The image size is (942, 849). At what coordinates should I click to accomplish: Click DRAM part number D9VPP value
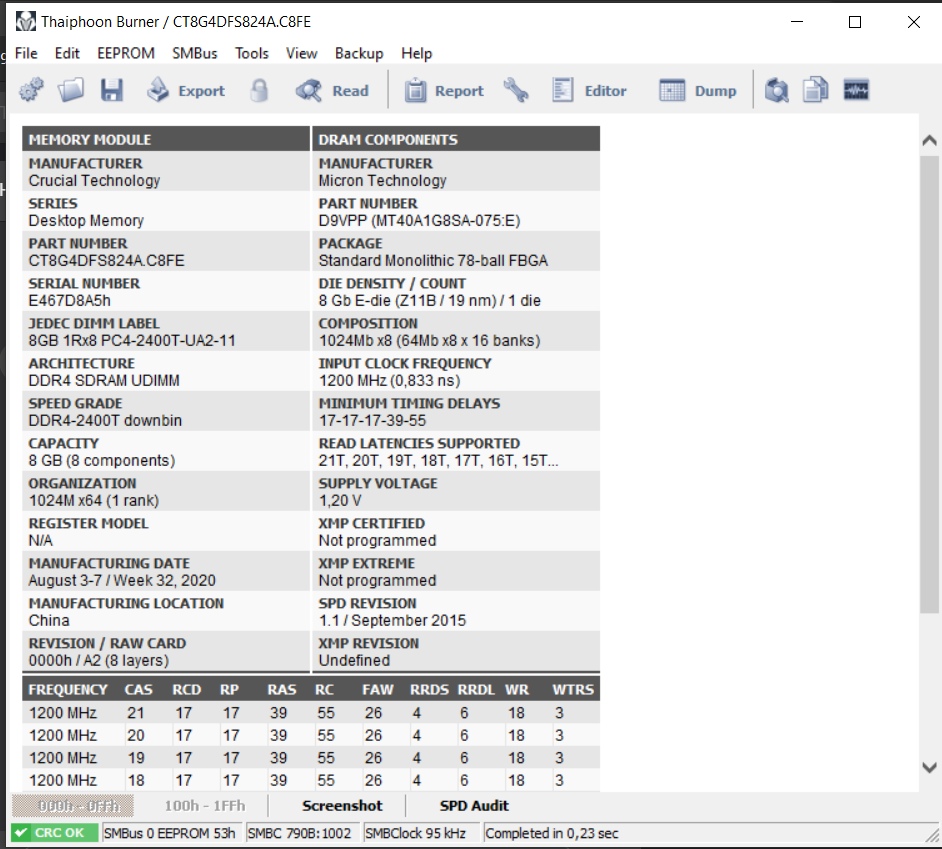(419, 221)
